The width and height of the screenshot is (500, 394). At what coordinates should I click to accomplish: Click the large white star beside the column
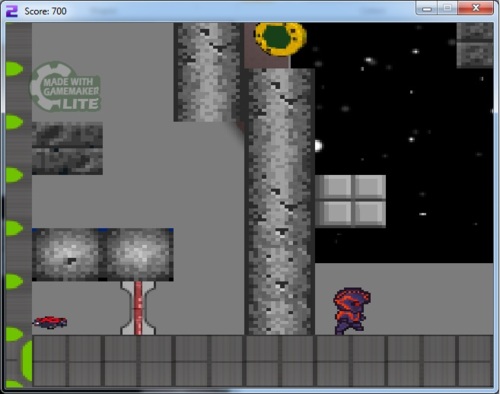click(318, 146)
